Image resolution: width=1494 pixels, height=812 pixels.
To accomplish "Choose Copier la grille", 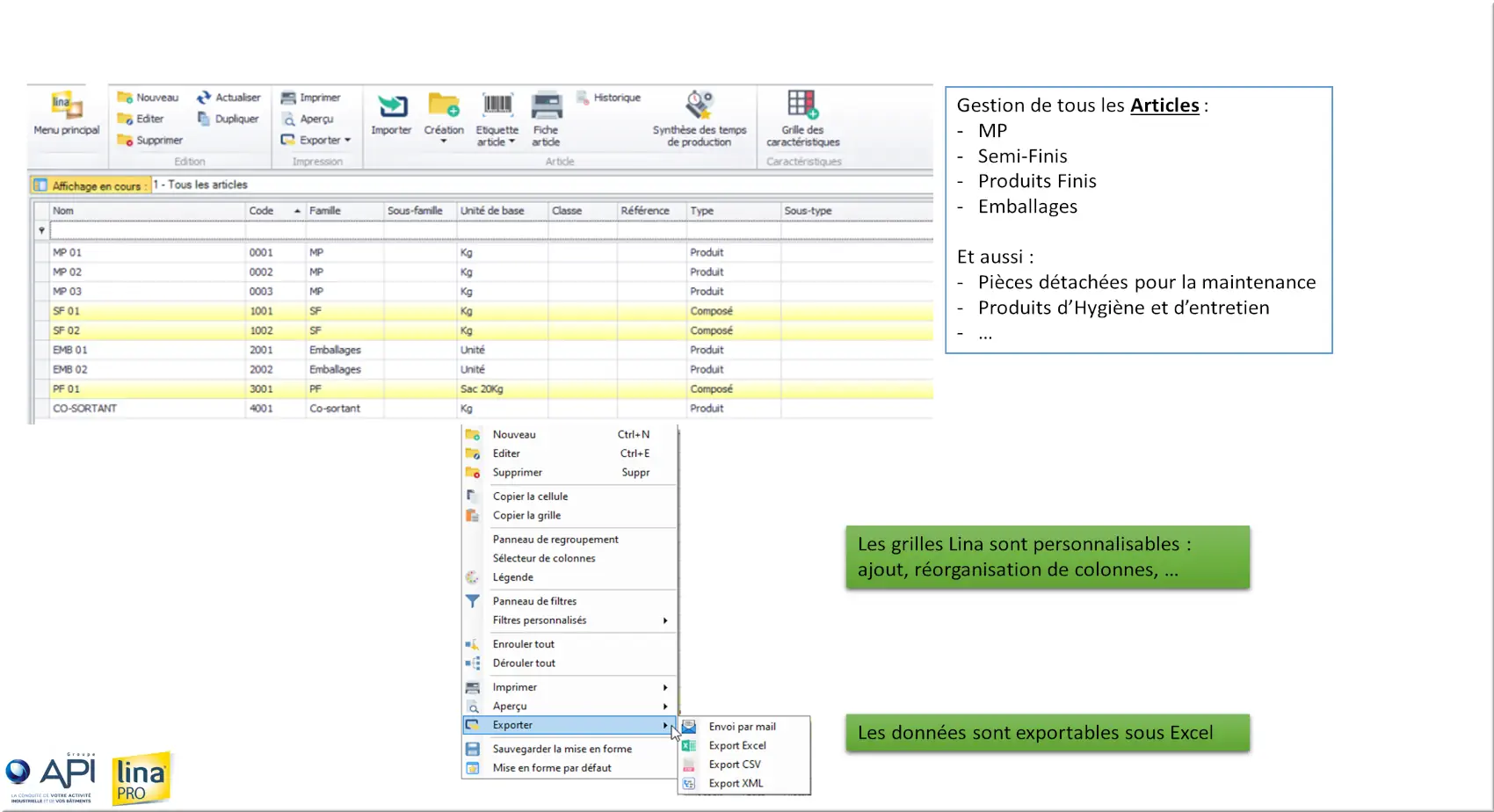I will [x=569, y=516].
